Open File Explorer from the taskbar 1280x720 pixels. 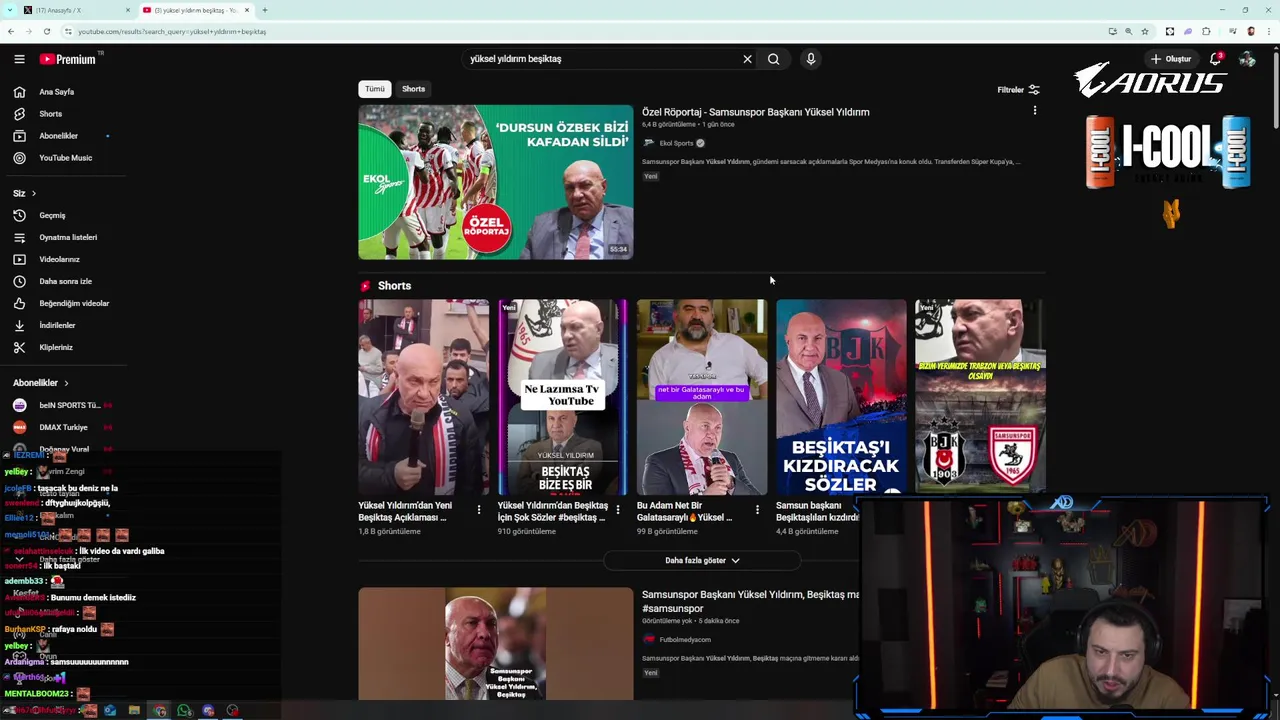134,711
